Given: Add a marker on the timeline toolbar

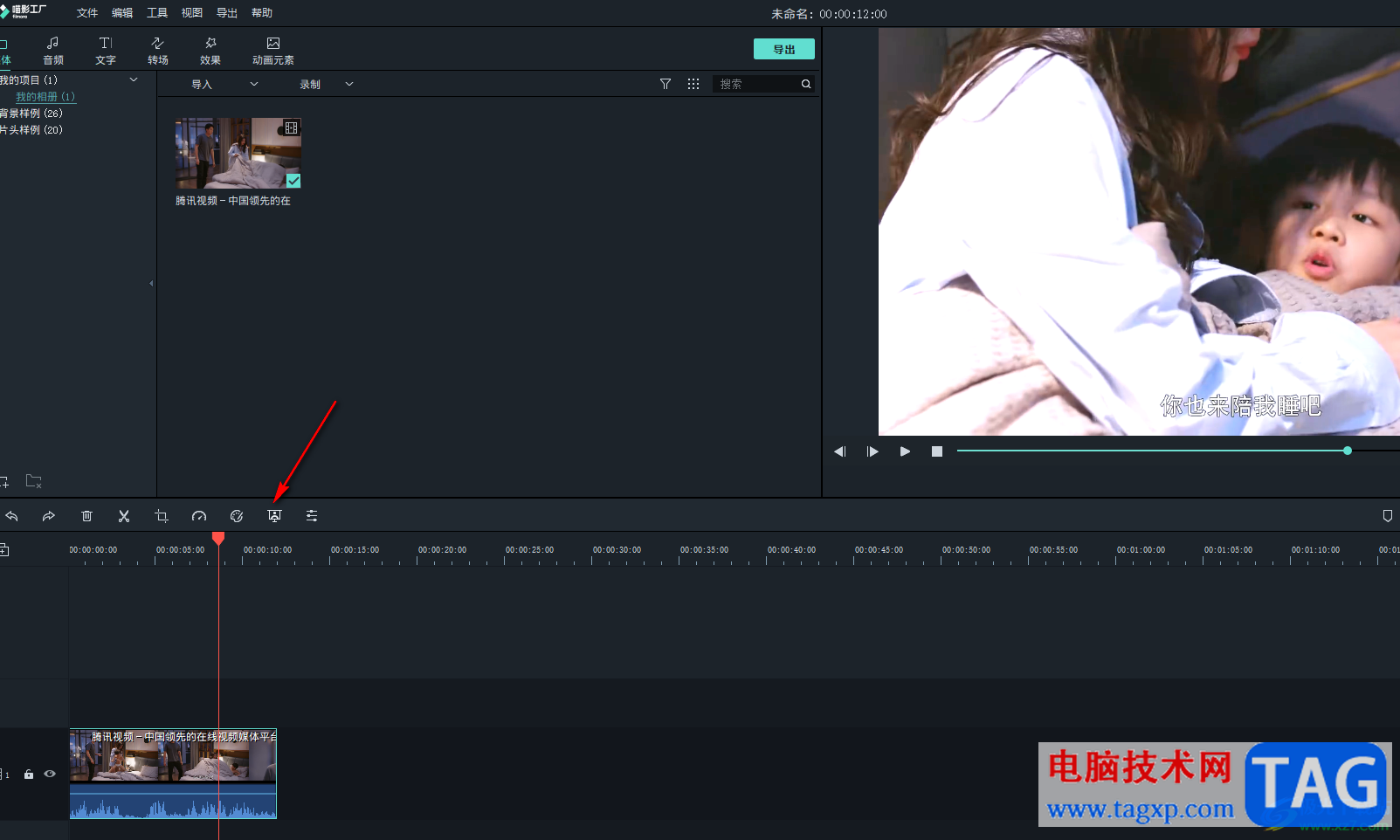Looking at the screenshot, I should pos(1388,516).
